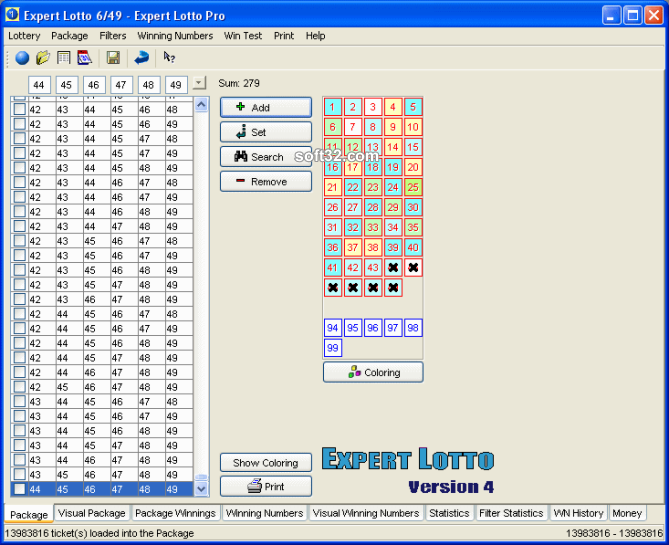
Task: Activate the What's This help pointer icon
Action: tap(169, 57)
